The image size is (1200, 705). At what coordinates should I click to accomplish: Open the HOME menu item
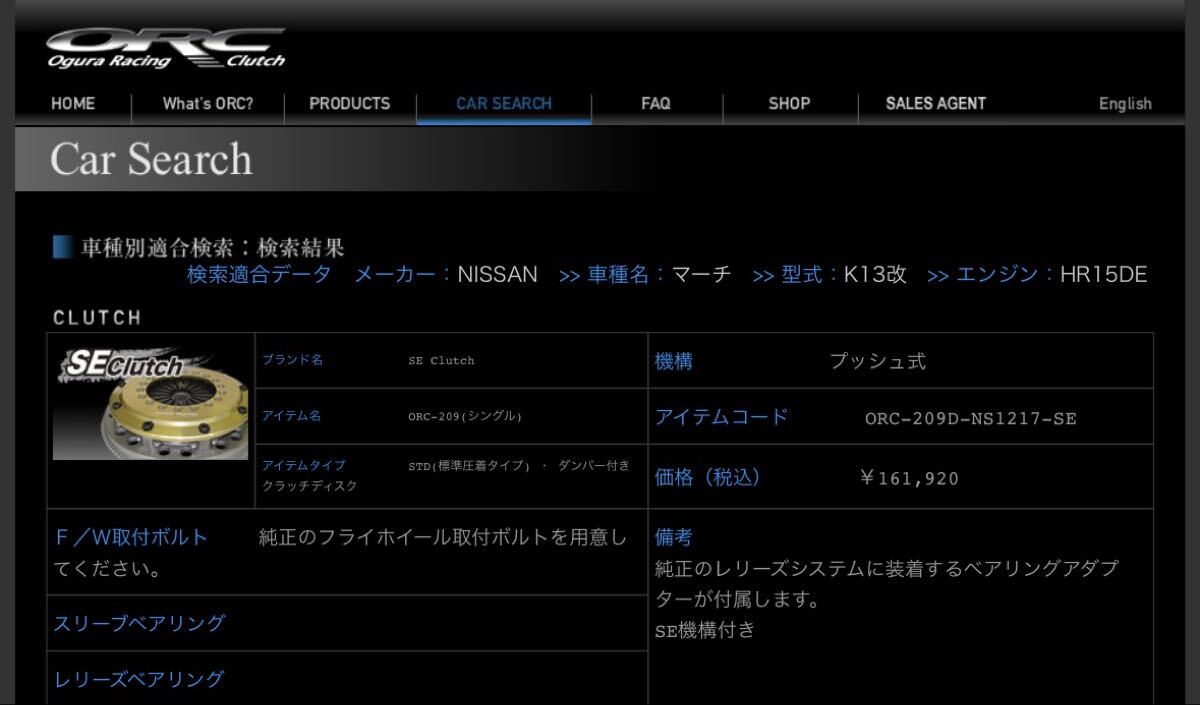pyautogui.click(x=73, y=103)
